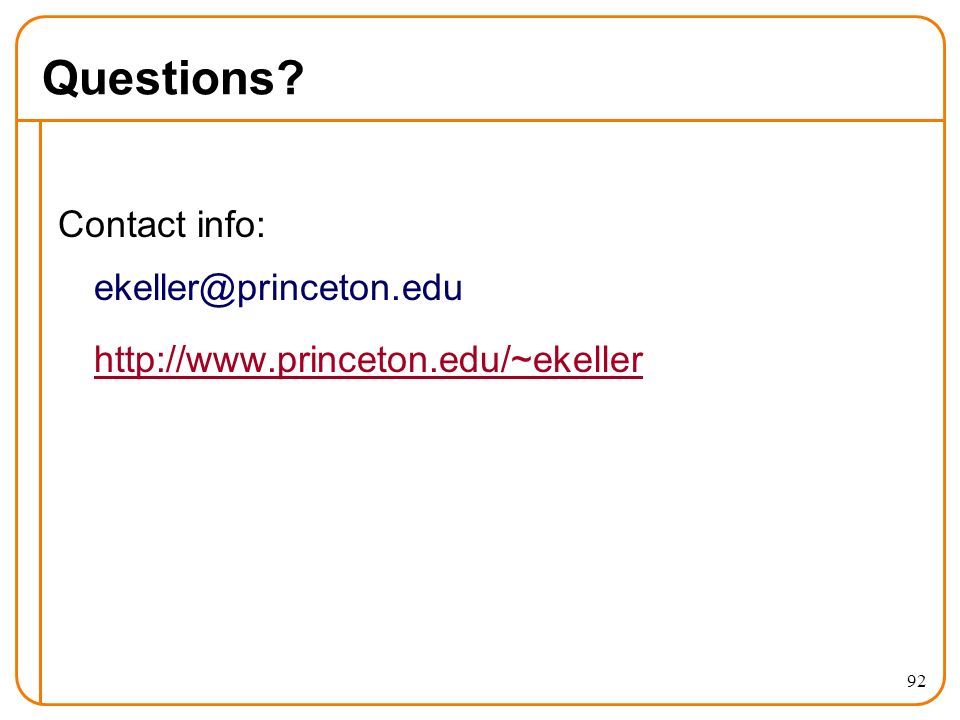Click the ekeller@princeton.edu email address
The image size is (960, 720).
point(278,288)
